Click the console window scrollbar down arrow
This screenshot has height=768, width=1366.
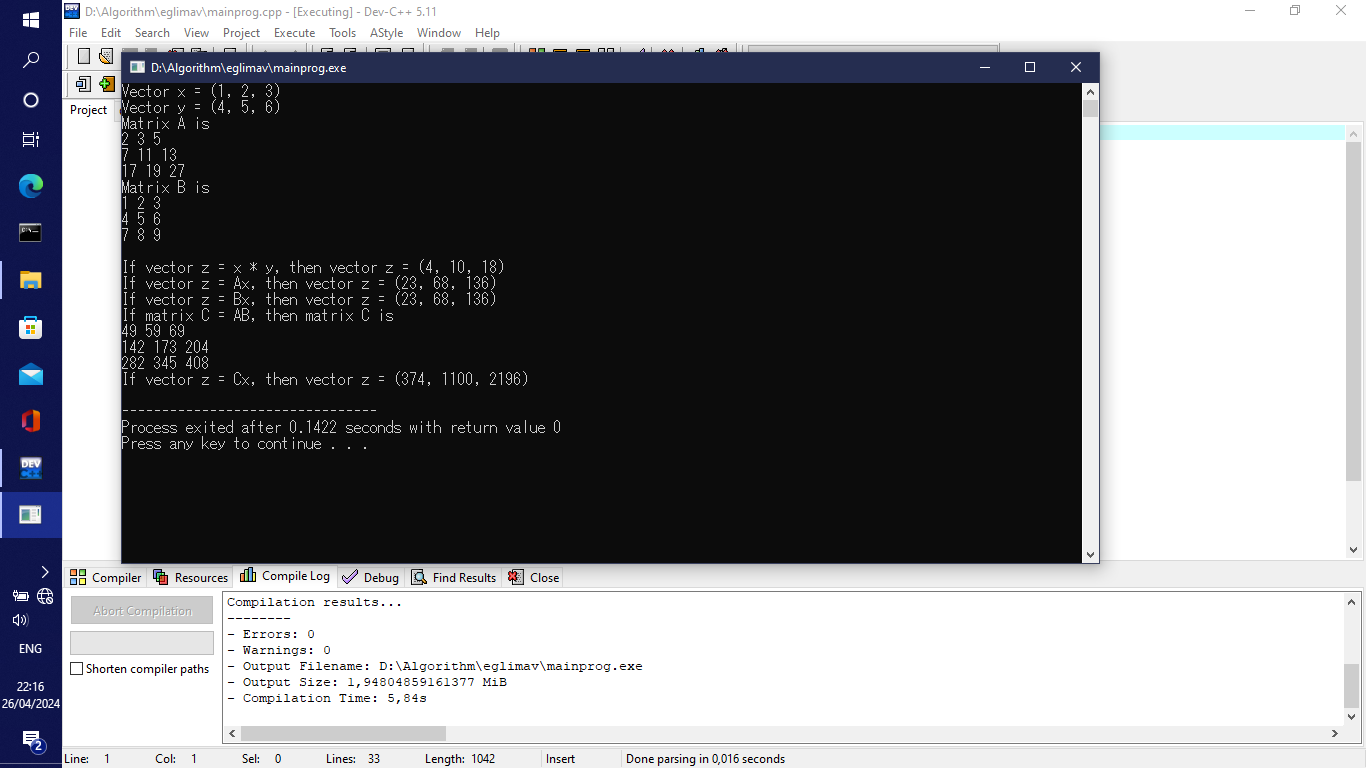[x=1090, y=555]
